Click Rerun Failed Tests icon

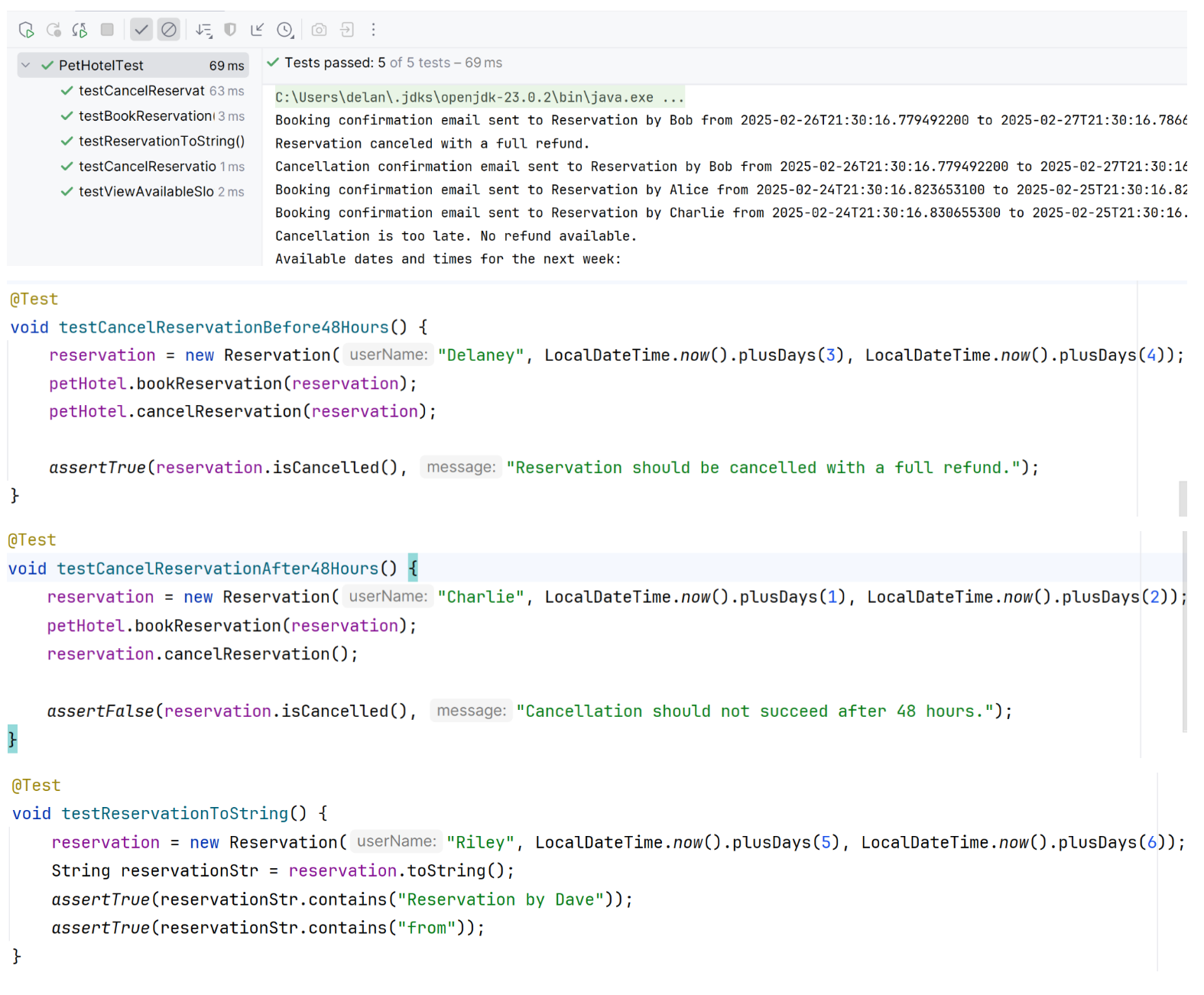point(54,30)
